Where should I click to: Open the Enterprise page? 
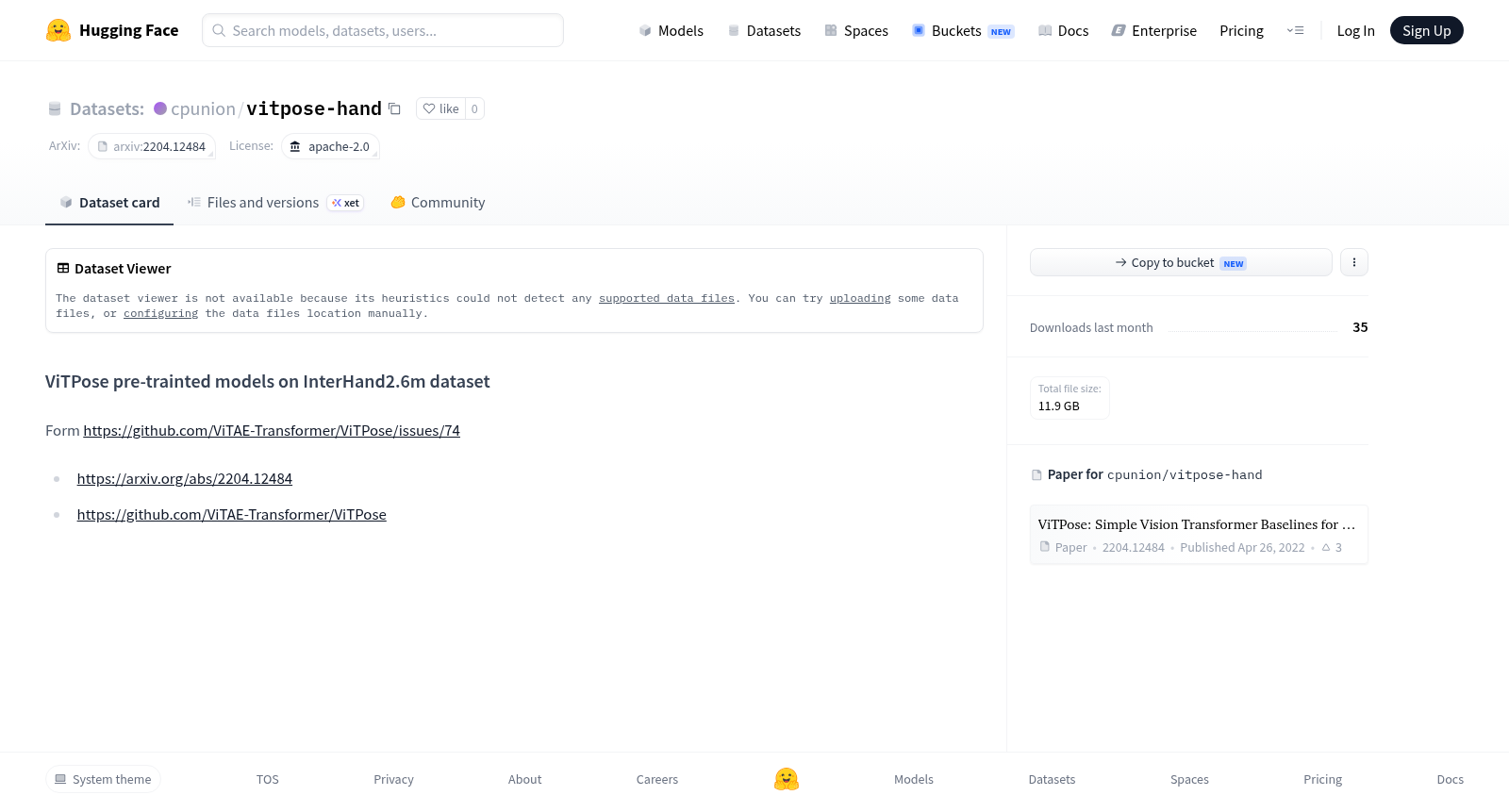point(1153,30)
